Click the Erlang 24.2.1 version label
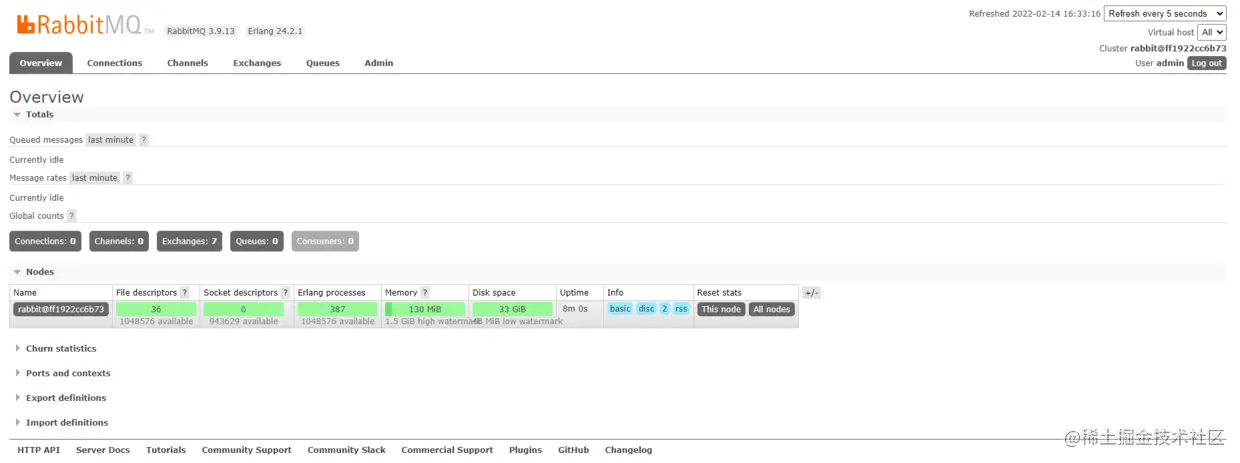This screenshot has height=463, width=1240. (x=274, y=31)
